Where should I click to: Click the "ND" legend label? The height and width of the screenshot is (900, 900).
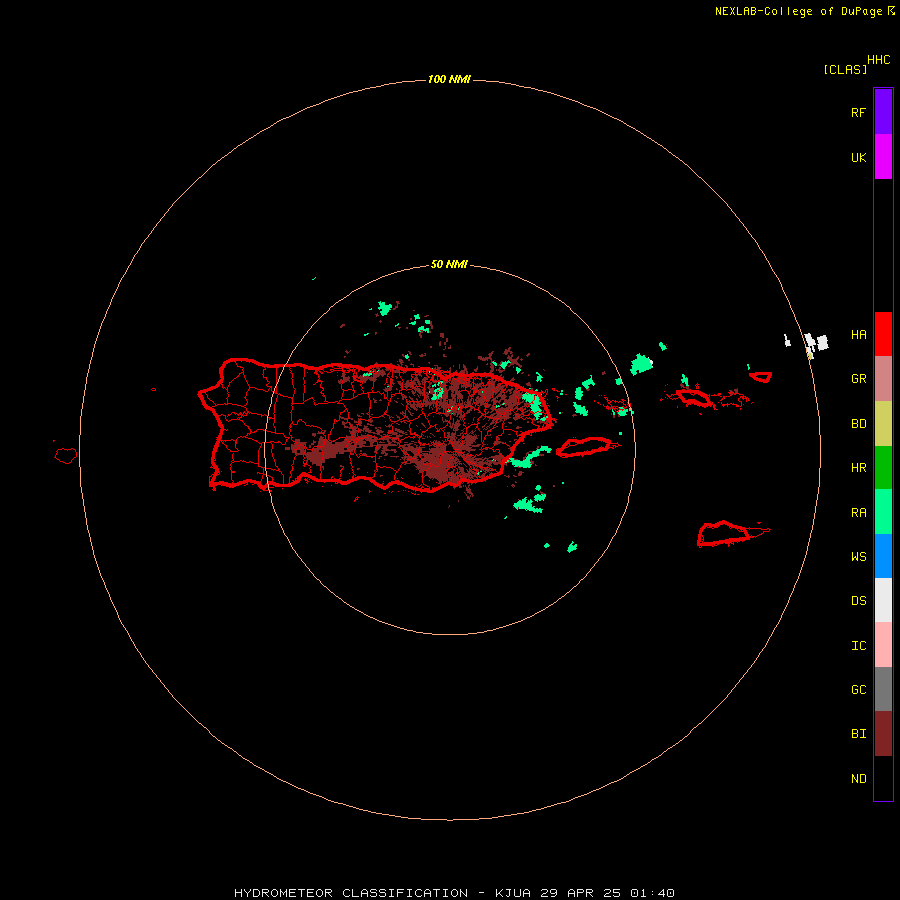coord(858,779)
